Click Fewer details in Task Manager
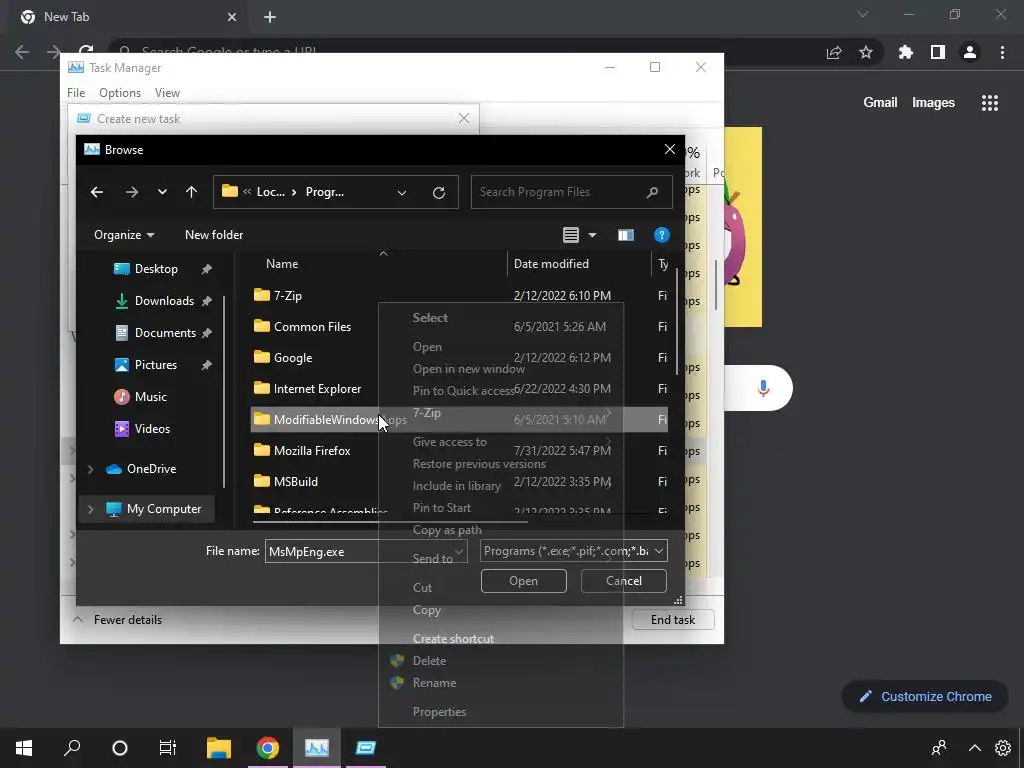The width and height of the screenshot is (1024, 768). 118,620
